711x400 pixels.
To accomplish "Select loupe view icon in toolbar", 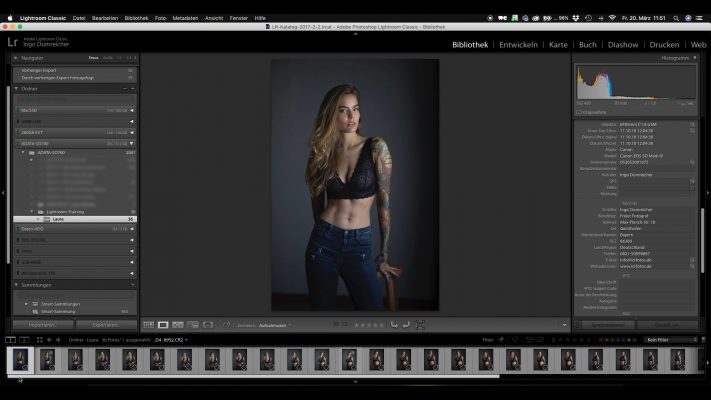I will (x=164, y=325).
